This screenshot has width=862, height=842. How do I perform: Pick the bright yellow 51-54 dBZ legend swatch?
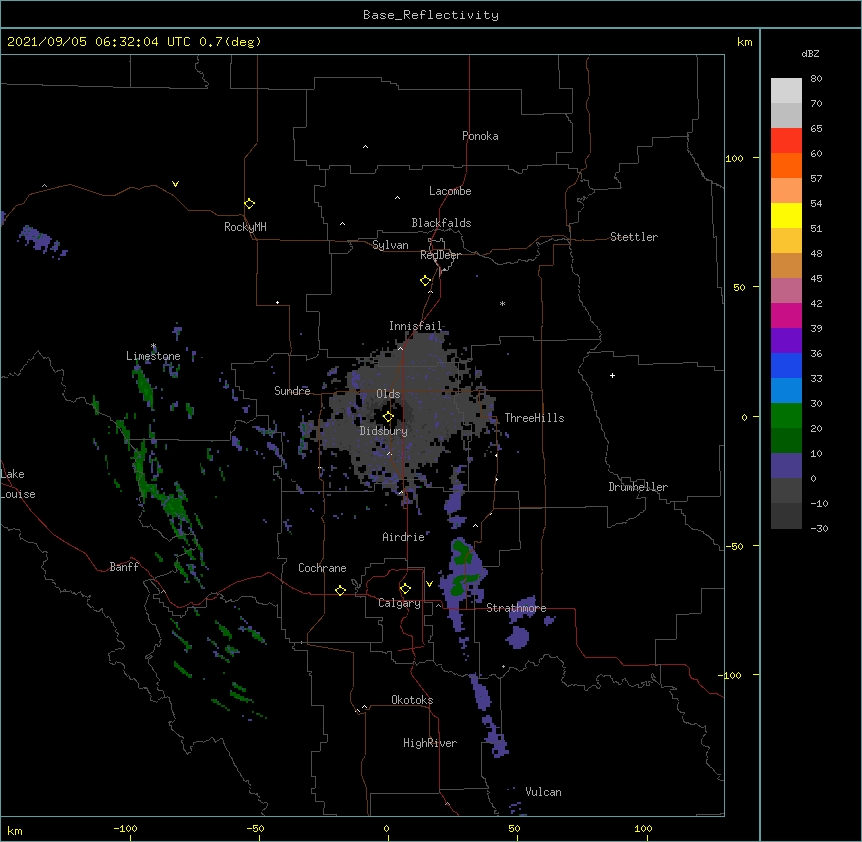tap(786, 215)
